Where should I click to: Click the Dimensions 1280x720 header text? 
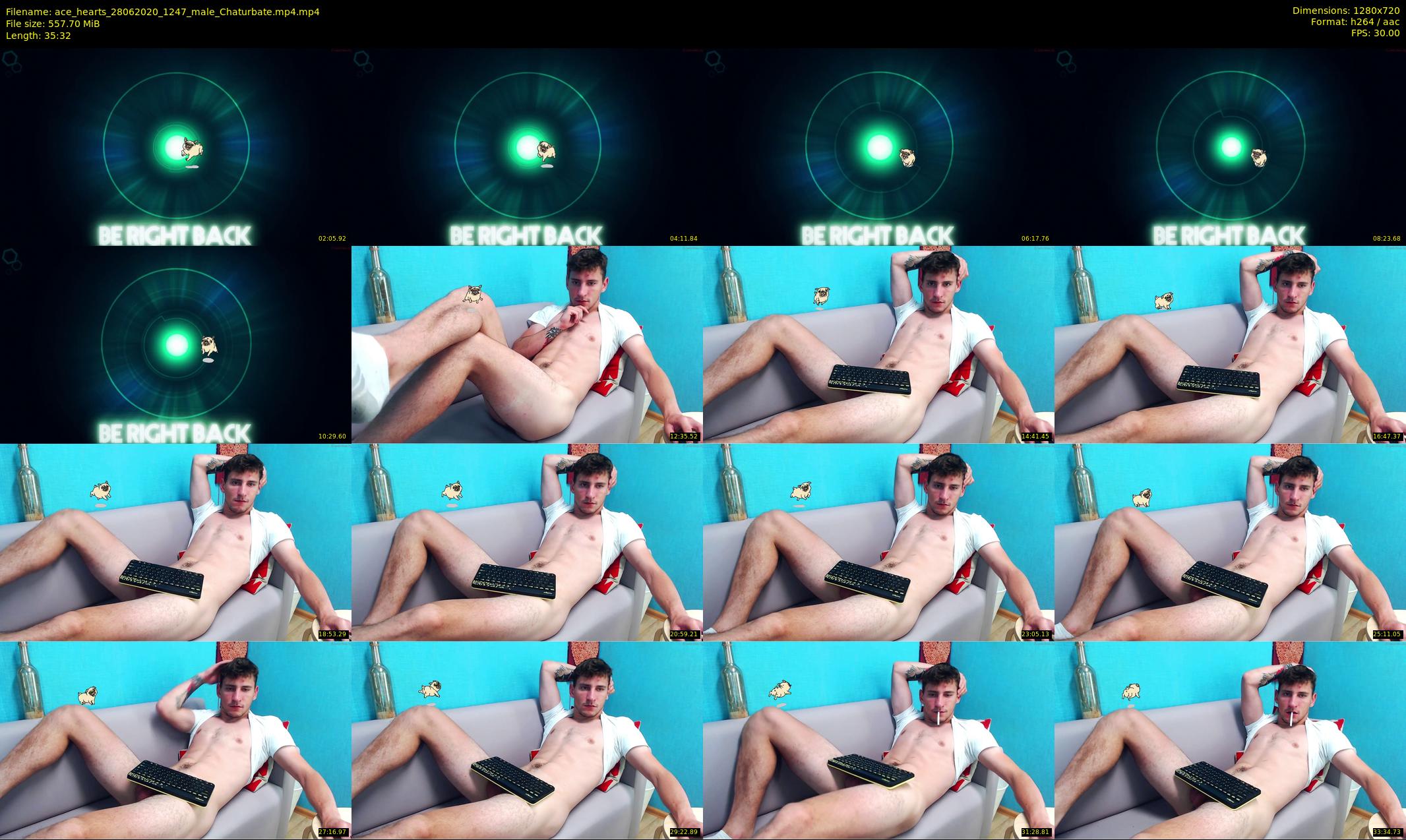coord(1345,11)
